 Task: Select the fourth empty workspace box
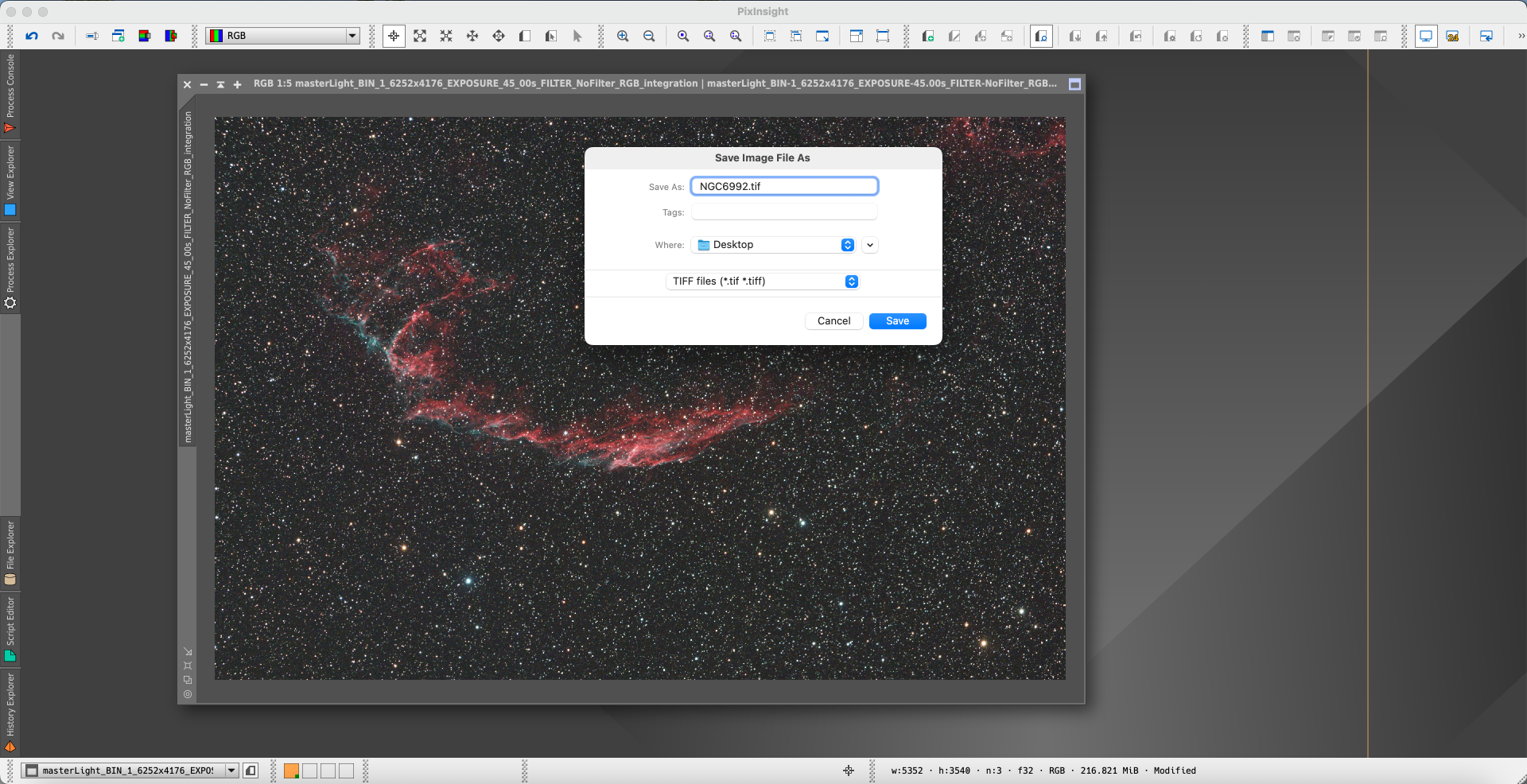(347, 770)
